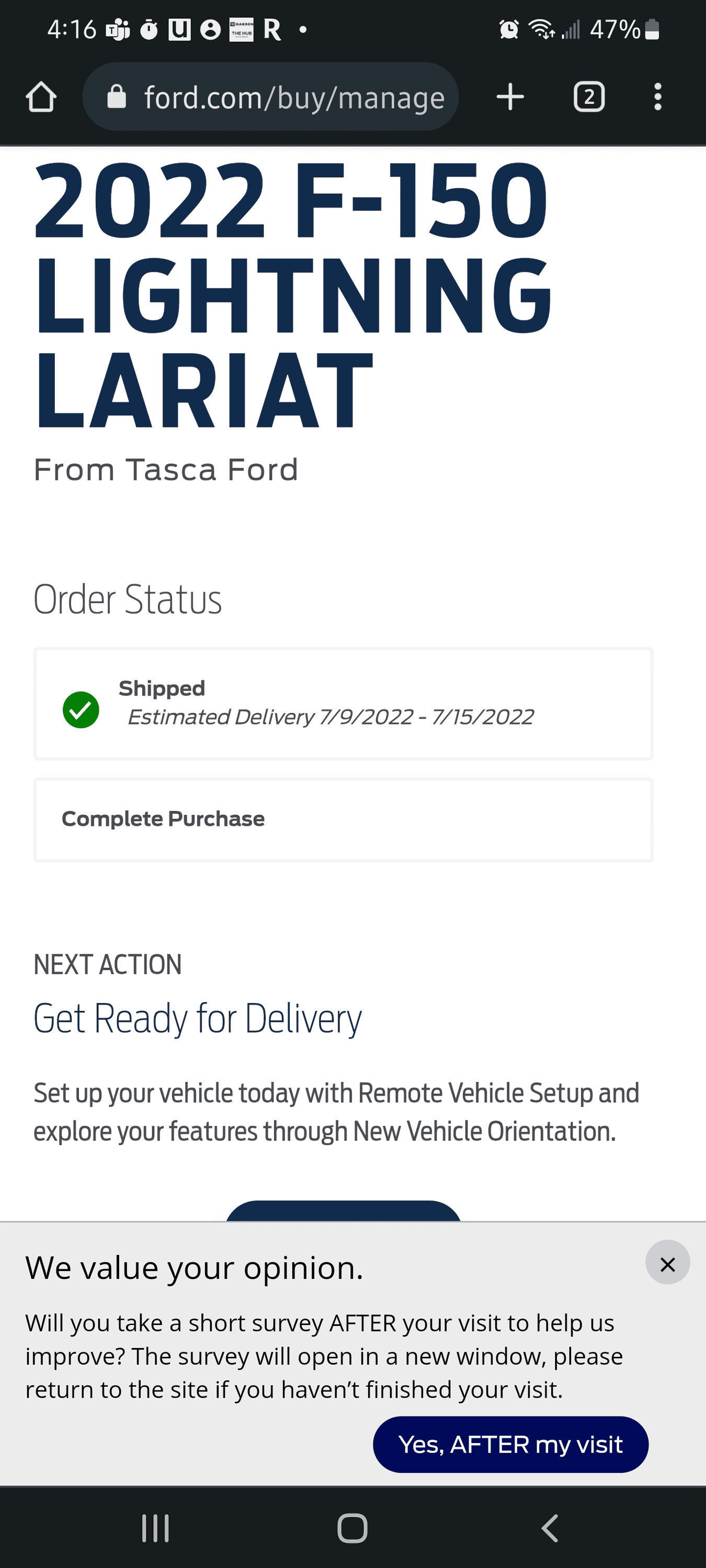Open the tab switcher showing 2 tabs

coord(588,96)
